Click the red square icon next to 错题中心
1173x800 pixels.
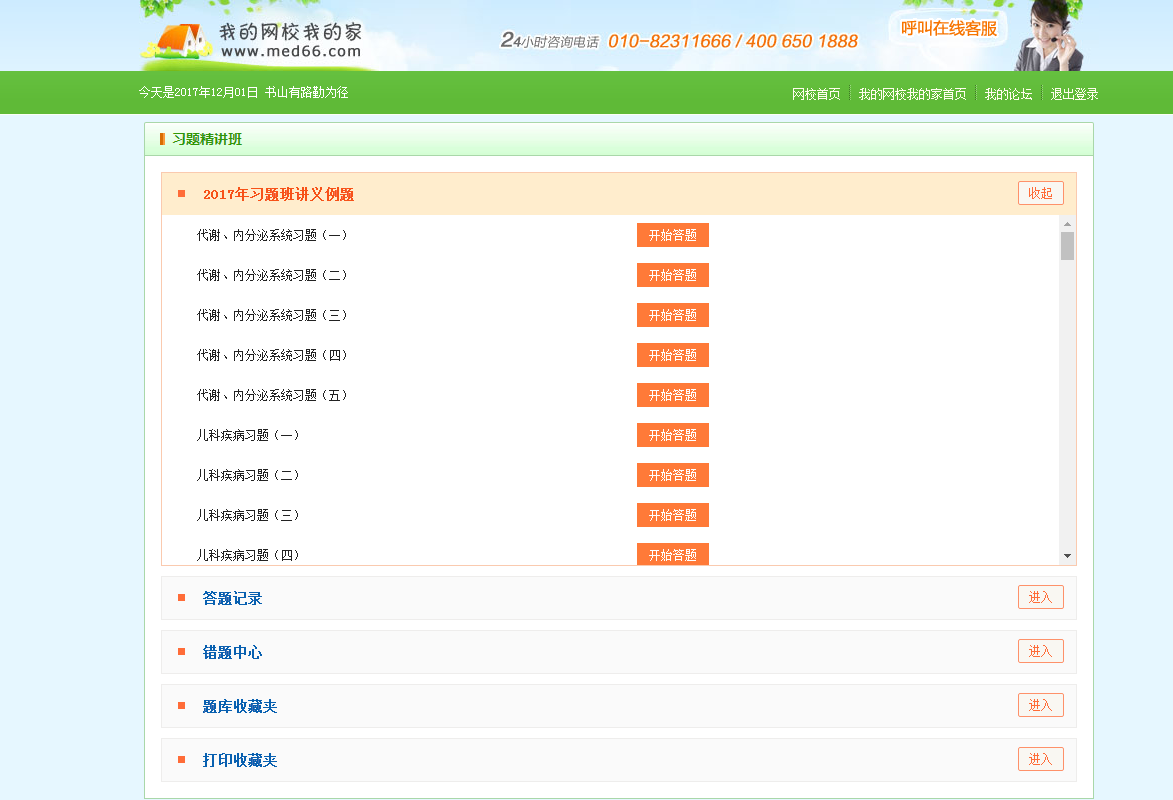pyautogui.click(x=182, y=651)
